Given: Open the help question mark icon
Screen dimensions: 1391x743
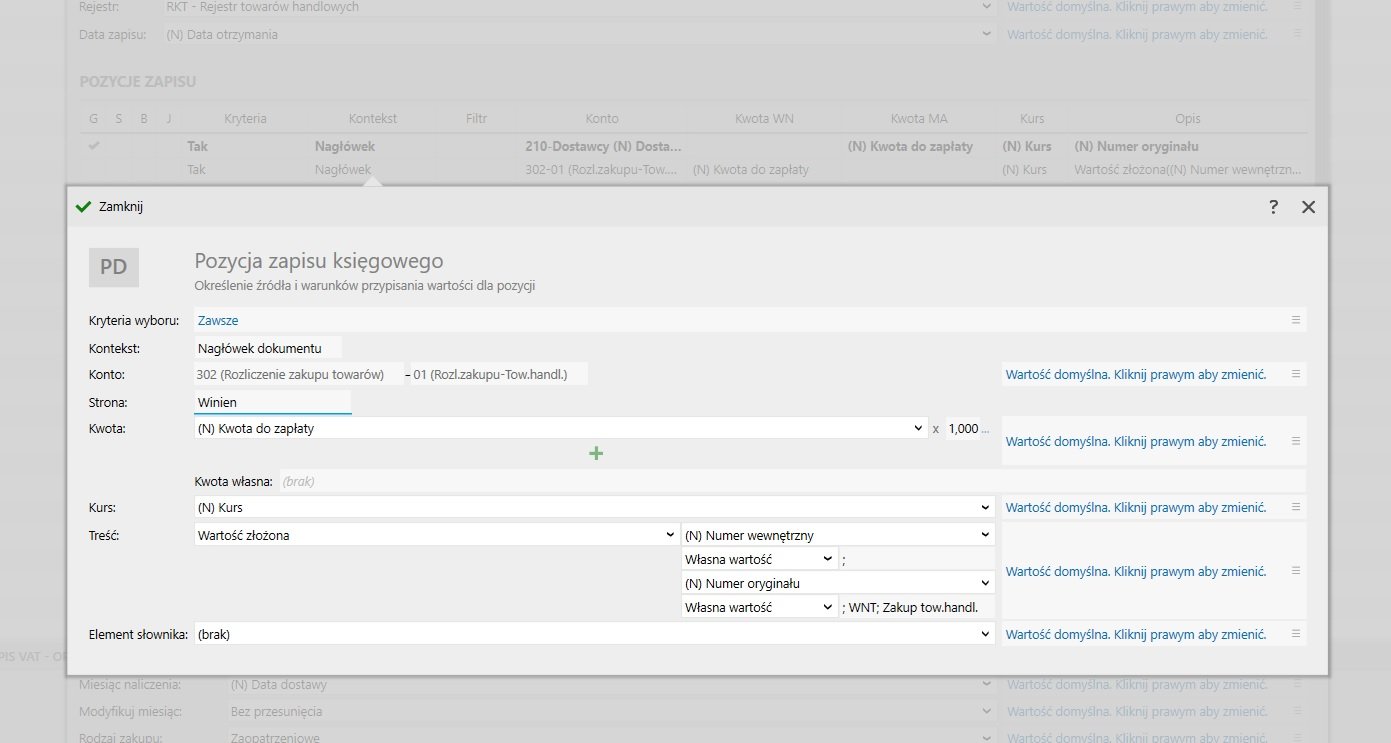Looking at the screenshot, I should [1273, 207].
